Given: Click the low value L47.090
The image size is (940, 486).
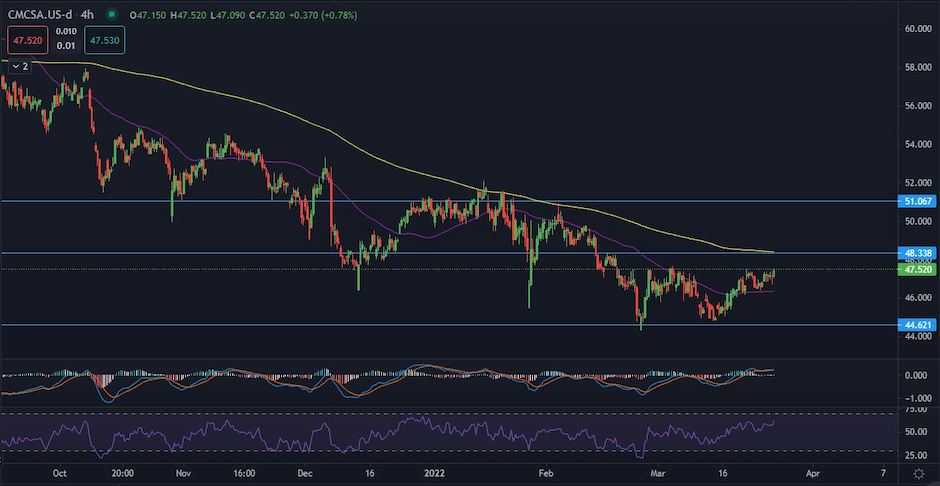Looking at the screenshot, I should pyautogui.click(x=230, y=16).
